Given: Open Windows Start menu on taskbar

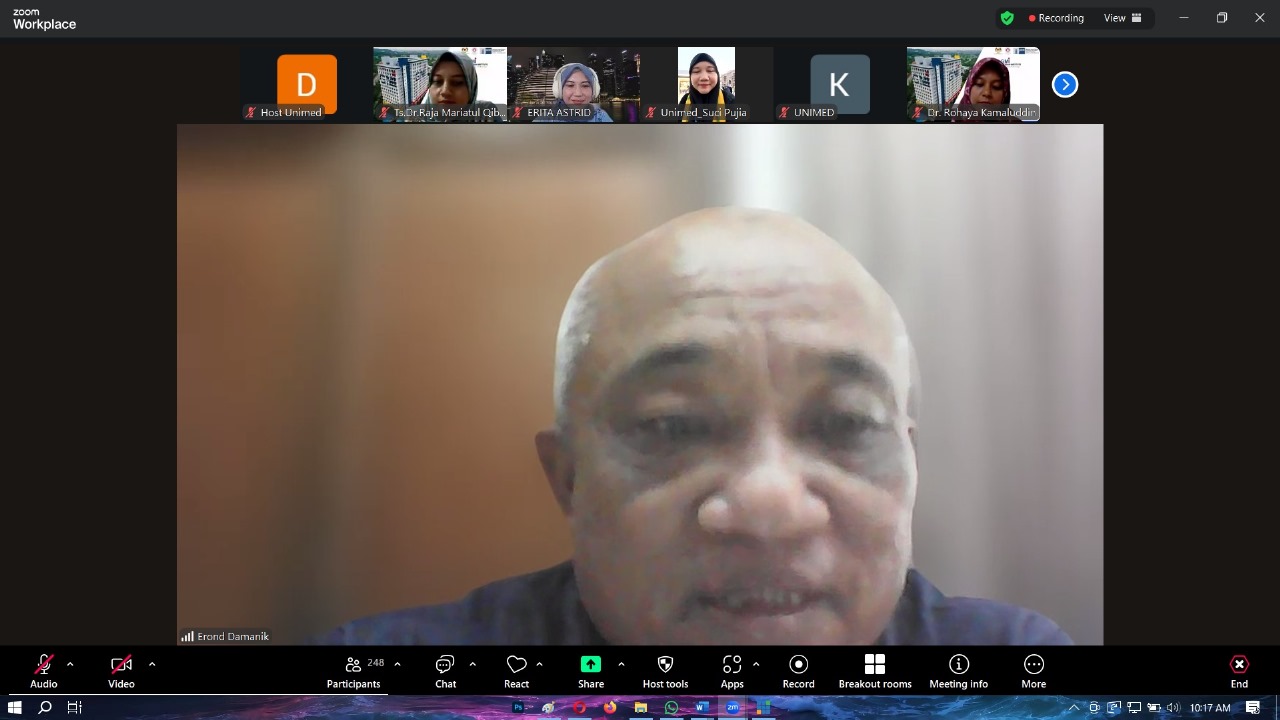Looking at the screenshot, I should (x=15, y=708).
